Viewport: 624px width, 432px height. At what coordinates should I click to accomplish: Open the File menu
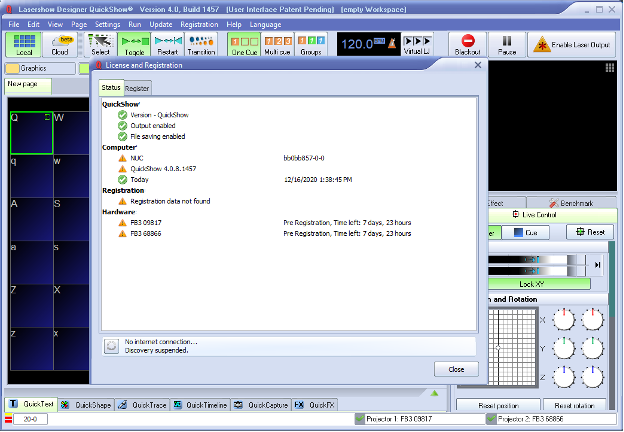pyautogui.click(x=14, y=24)
